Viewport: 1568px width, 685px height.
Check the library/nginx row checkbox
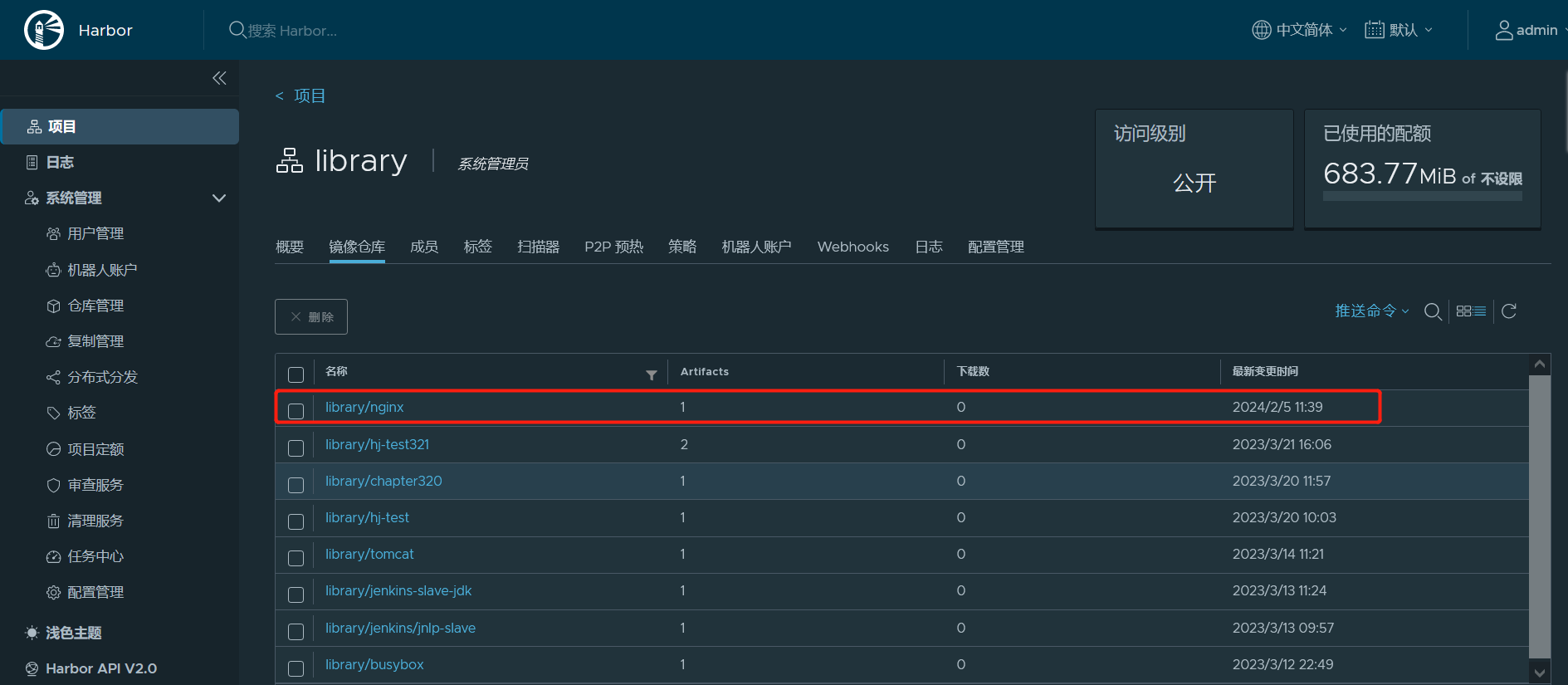click(296, 410)
